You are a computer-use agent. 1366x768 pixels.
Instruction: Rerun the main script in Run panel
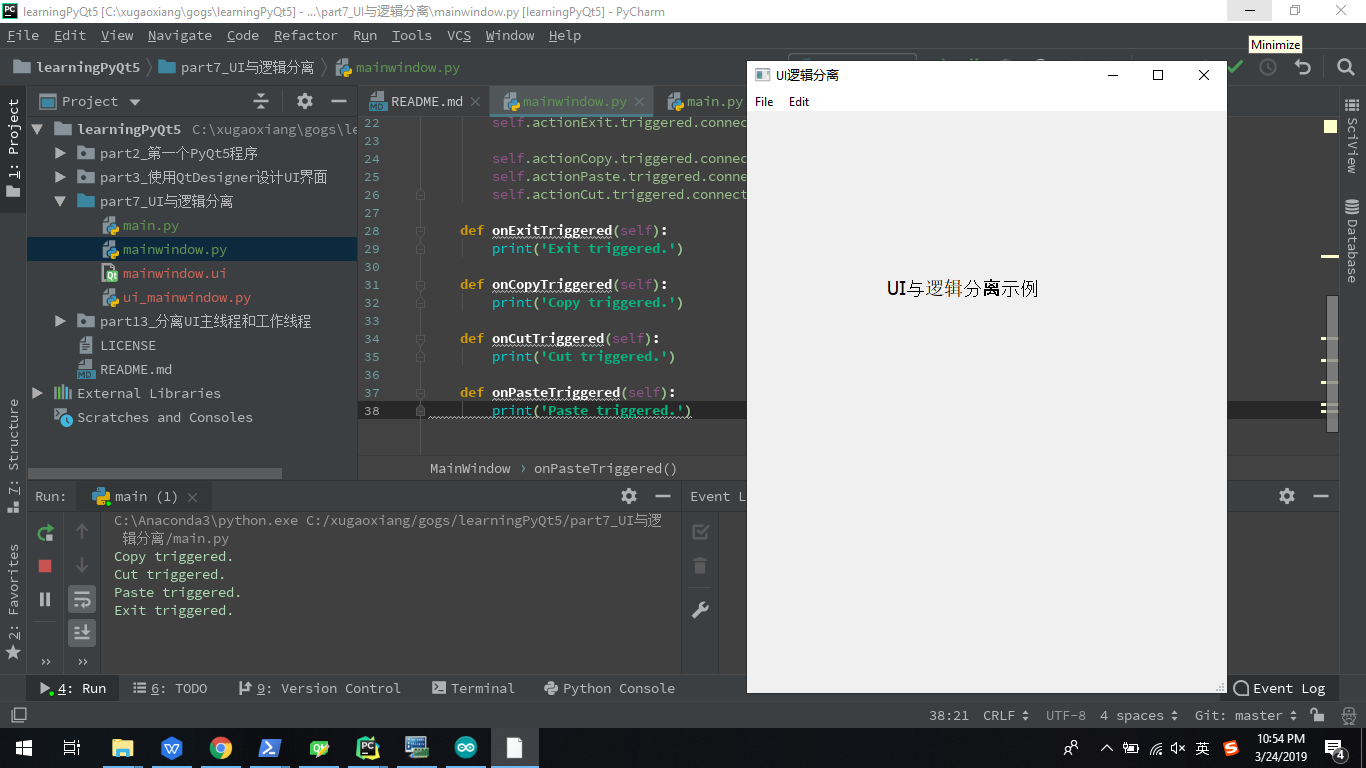coord(45,533)
